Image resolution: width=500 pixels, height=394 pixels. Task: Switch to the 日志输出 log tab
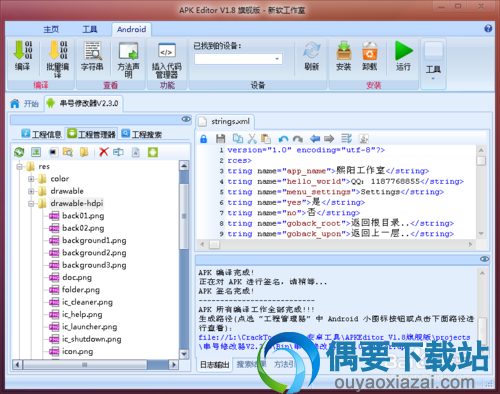pos(215,365)
